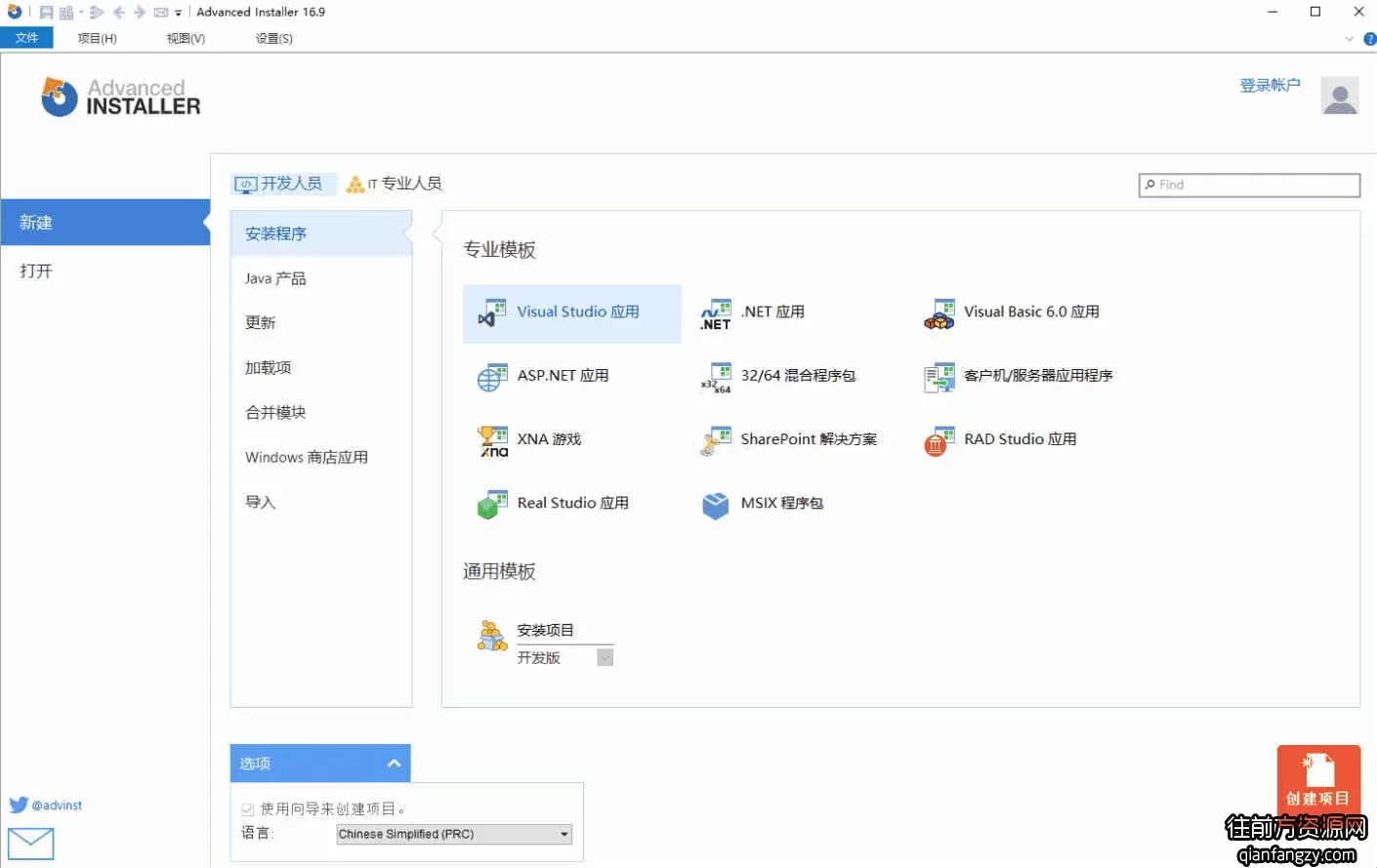
Task: Click the mail envelope icon at bottom left
Action: (30, 844)
